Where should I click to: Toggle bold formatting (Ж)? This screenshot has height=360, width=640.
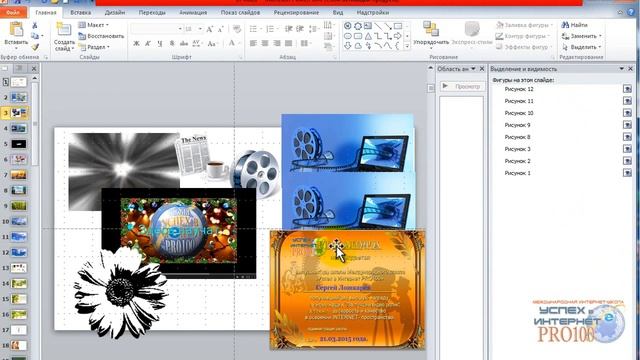click(x=136, y=43)
